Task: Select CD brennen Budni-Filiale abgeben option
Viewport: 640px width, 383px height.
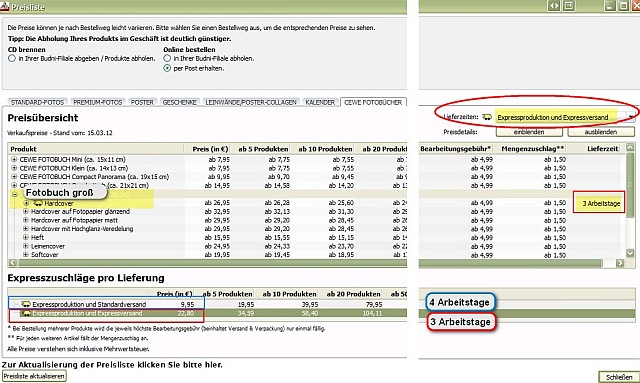Action: [12, 58]
